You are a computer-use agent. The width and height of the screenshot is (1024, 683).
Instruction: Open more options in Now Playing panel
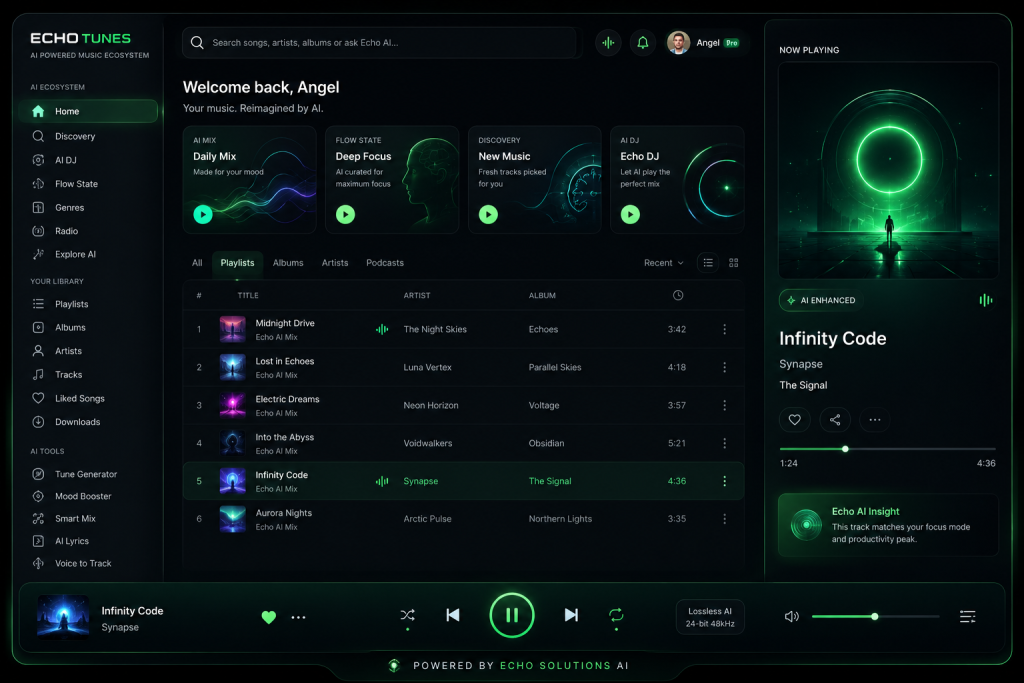(874, 420)
